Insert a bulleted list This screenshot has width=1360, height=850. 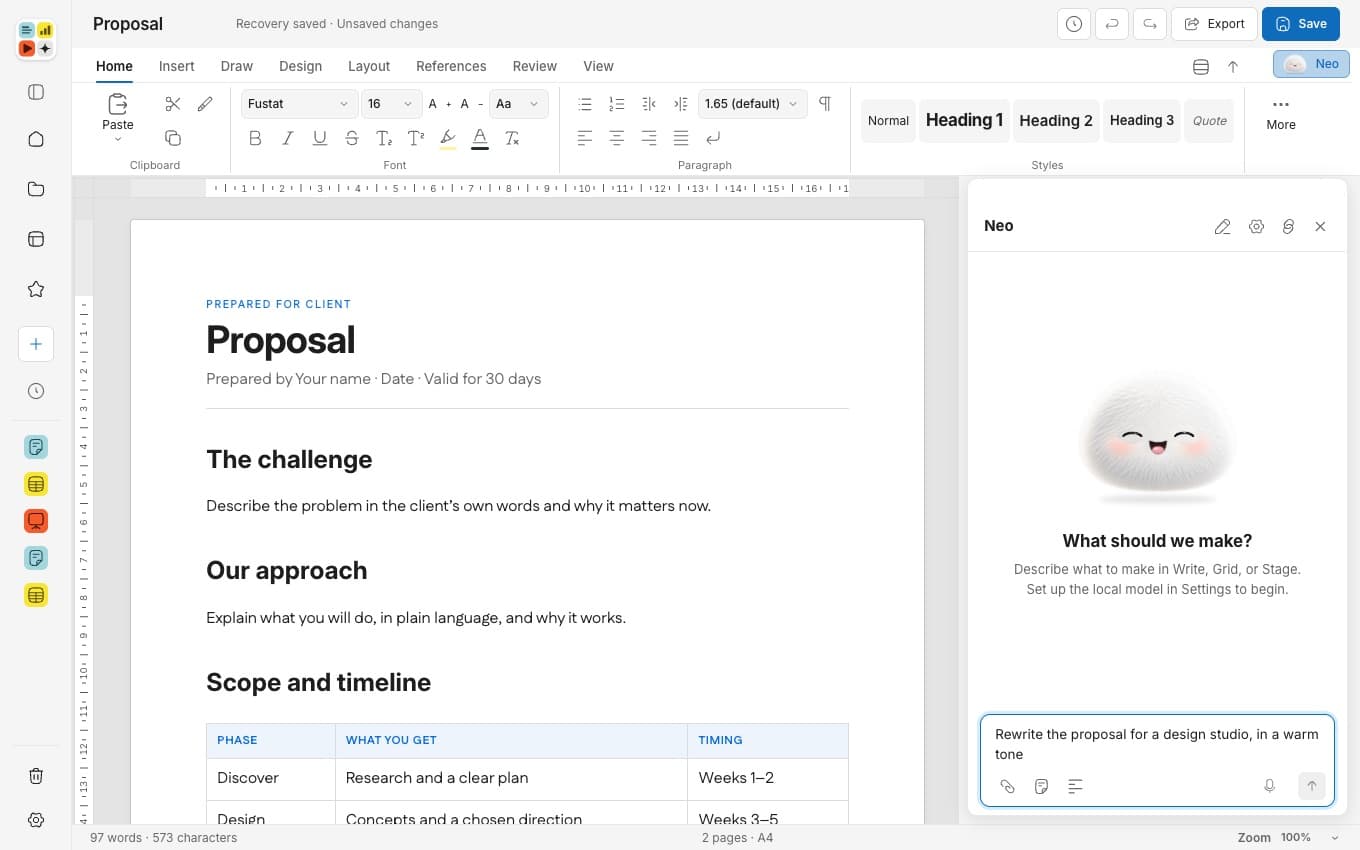585,104
